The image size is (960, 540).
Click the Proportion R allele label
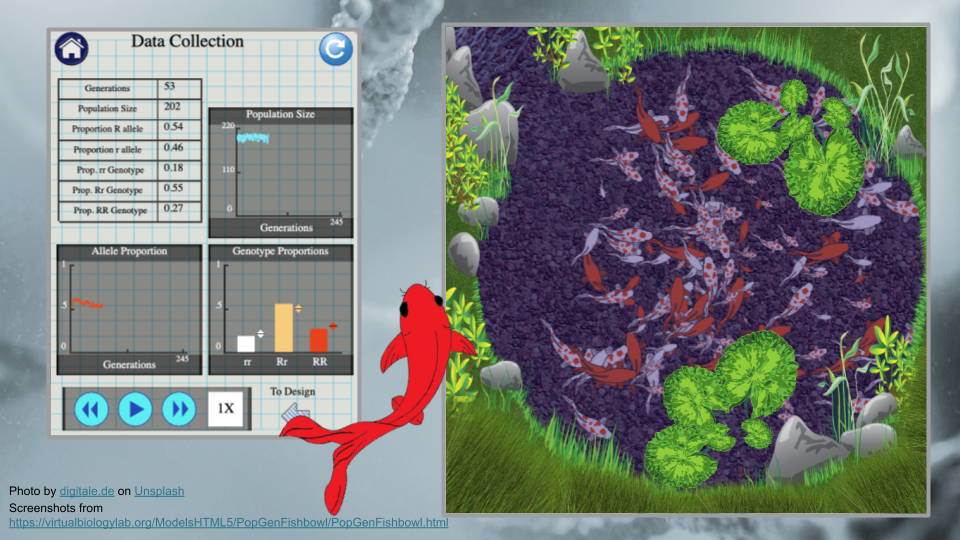tap(107, 129)
